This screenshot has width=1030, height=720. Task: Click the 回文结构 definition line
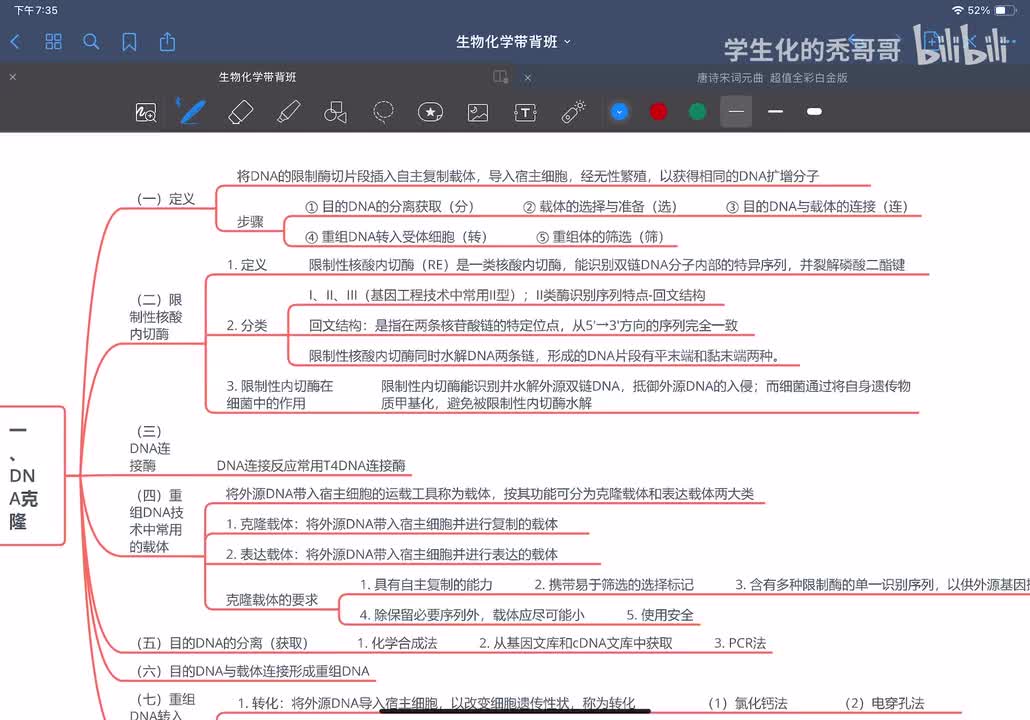click(524, 325)
